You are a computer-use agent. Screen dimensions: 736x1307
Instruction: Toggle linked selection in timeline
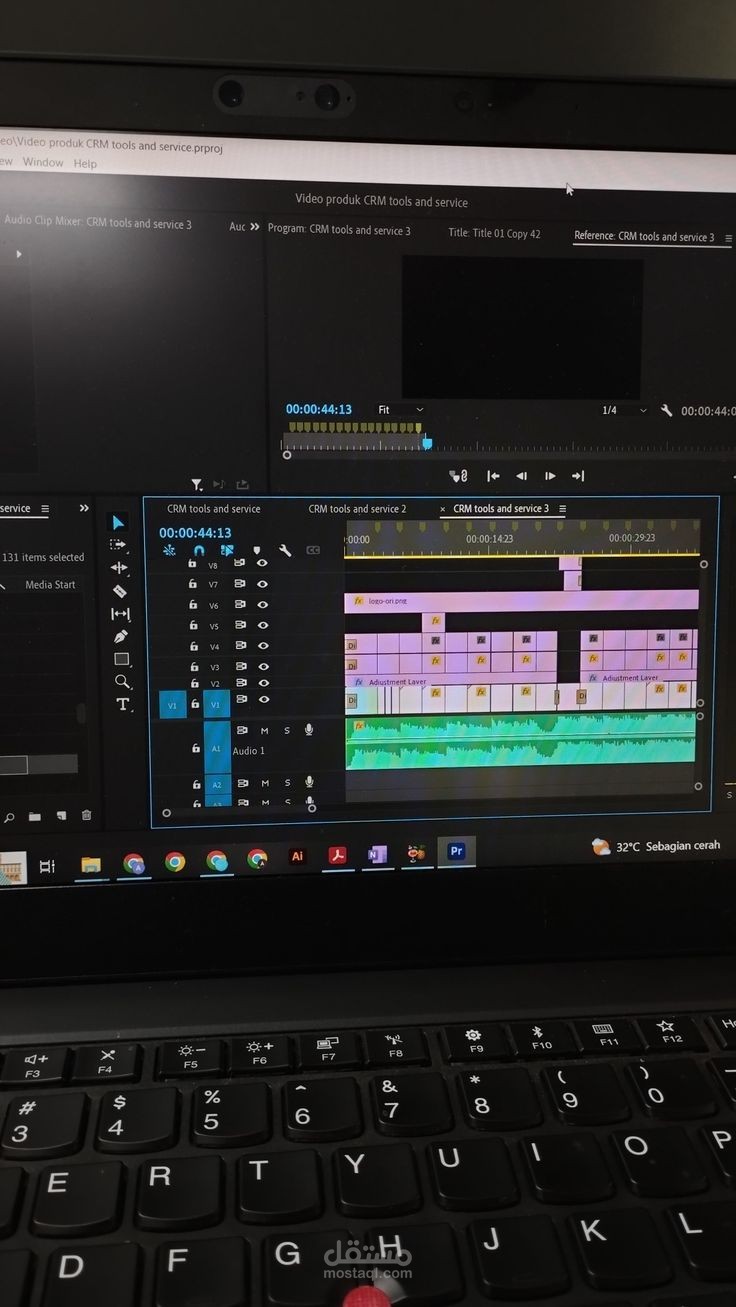coord(227,550)
